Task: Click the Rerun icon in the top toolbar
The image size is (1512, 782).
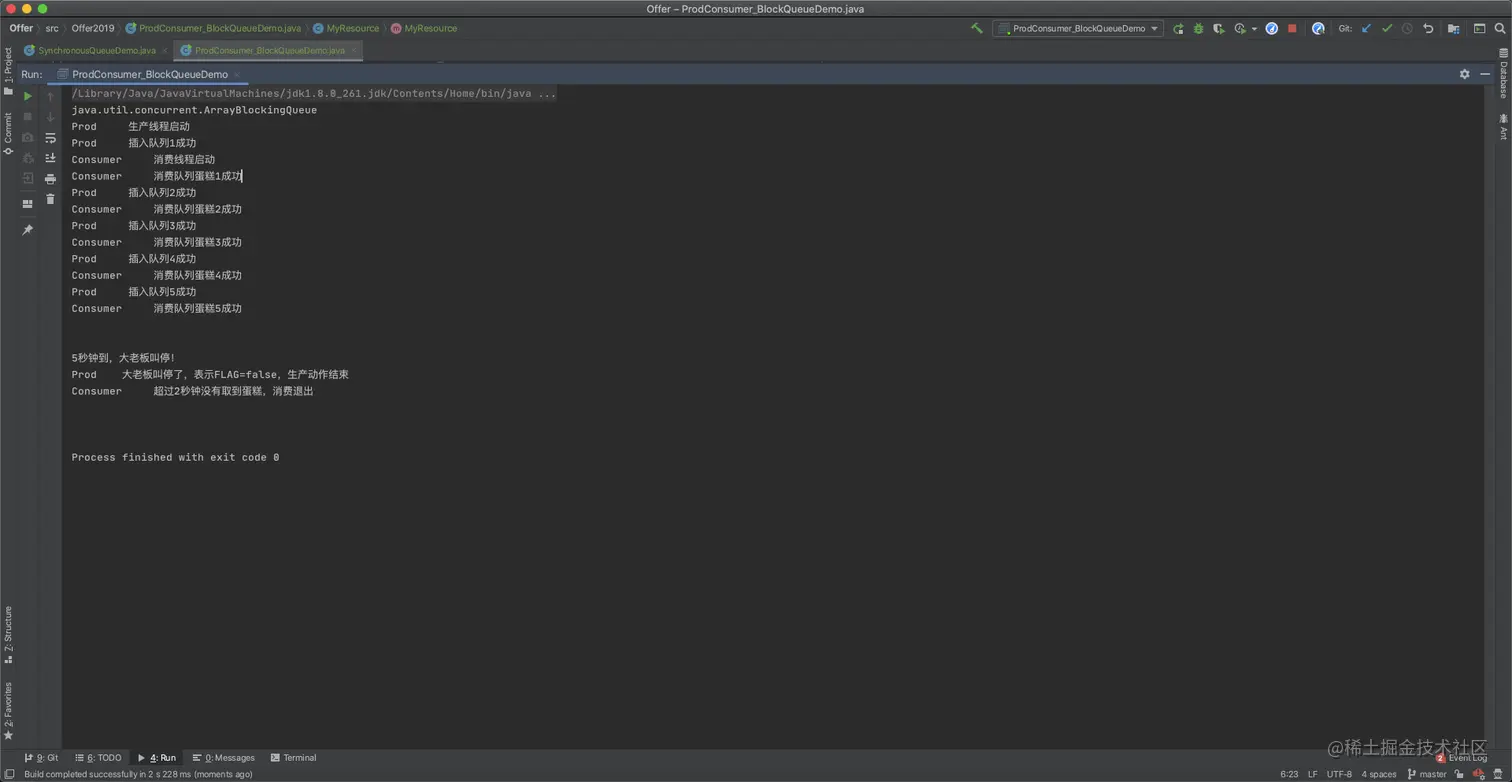Action: (1178, 29)
